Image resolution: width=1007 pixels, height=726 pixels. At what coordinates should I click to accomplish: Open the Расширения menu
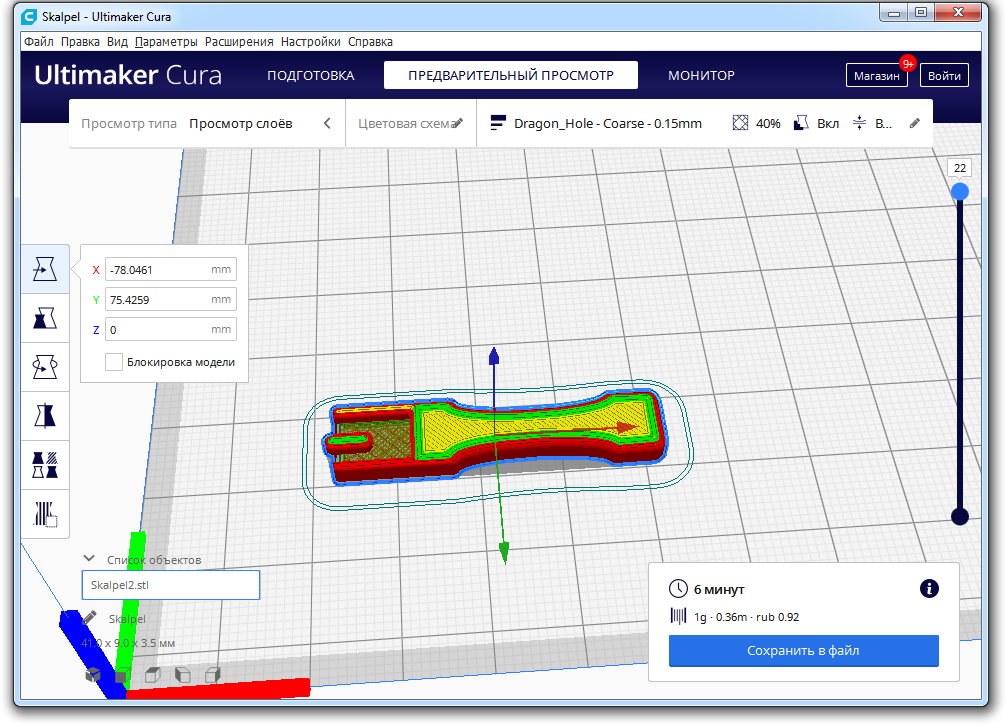239,42
